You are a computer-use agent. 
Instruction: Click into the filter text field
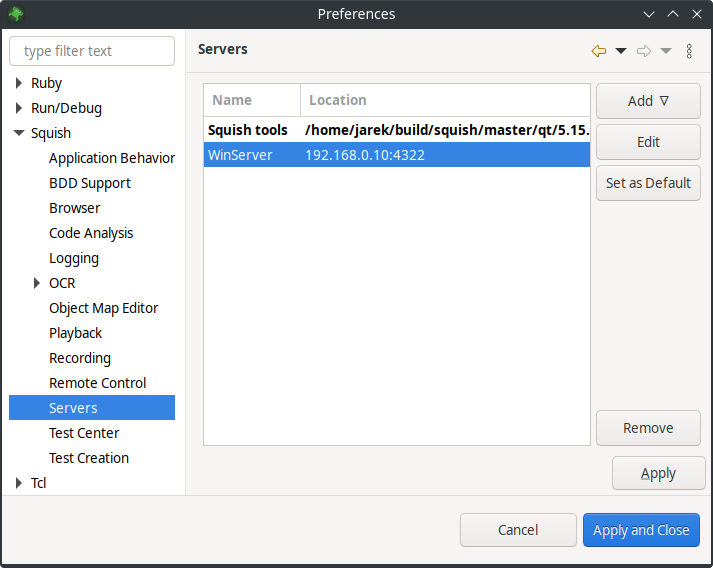point(92,51)
